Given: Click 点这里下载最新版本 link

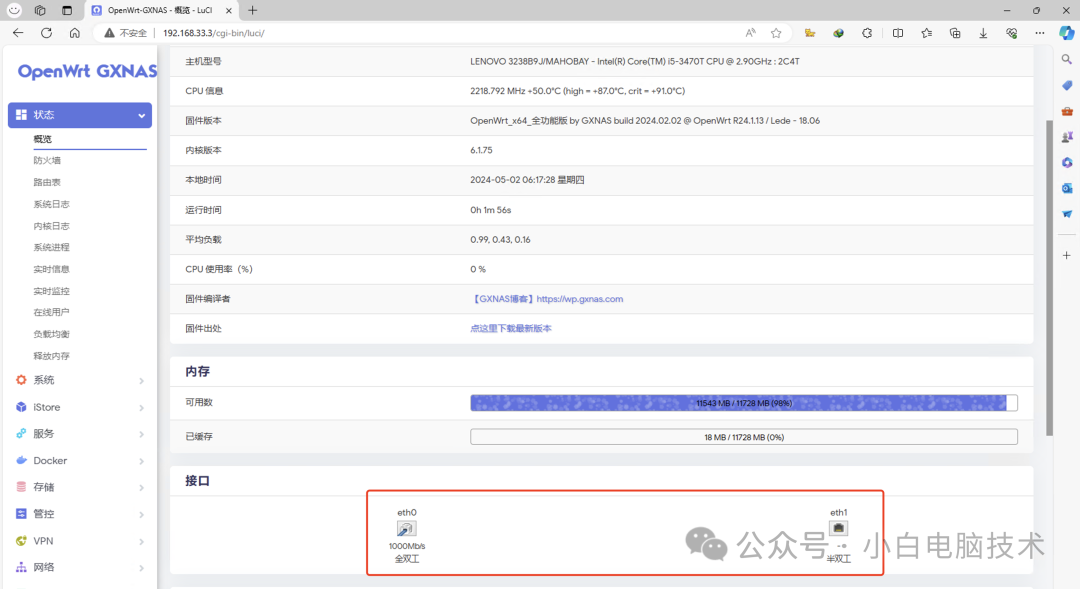Looking at the screenshot, I should tap(511, 329).
